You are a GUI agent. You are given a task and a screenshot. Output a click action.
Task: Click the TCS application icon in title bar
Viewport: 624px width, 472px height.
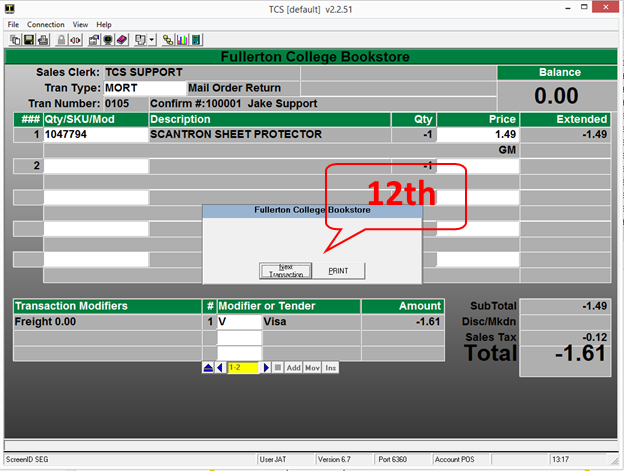[x=10, y=8]
